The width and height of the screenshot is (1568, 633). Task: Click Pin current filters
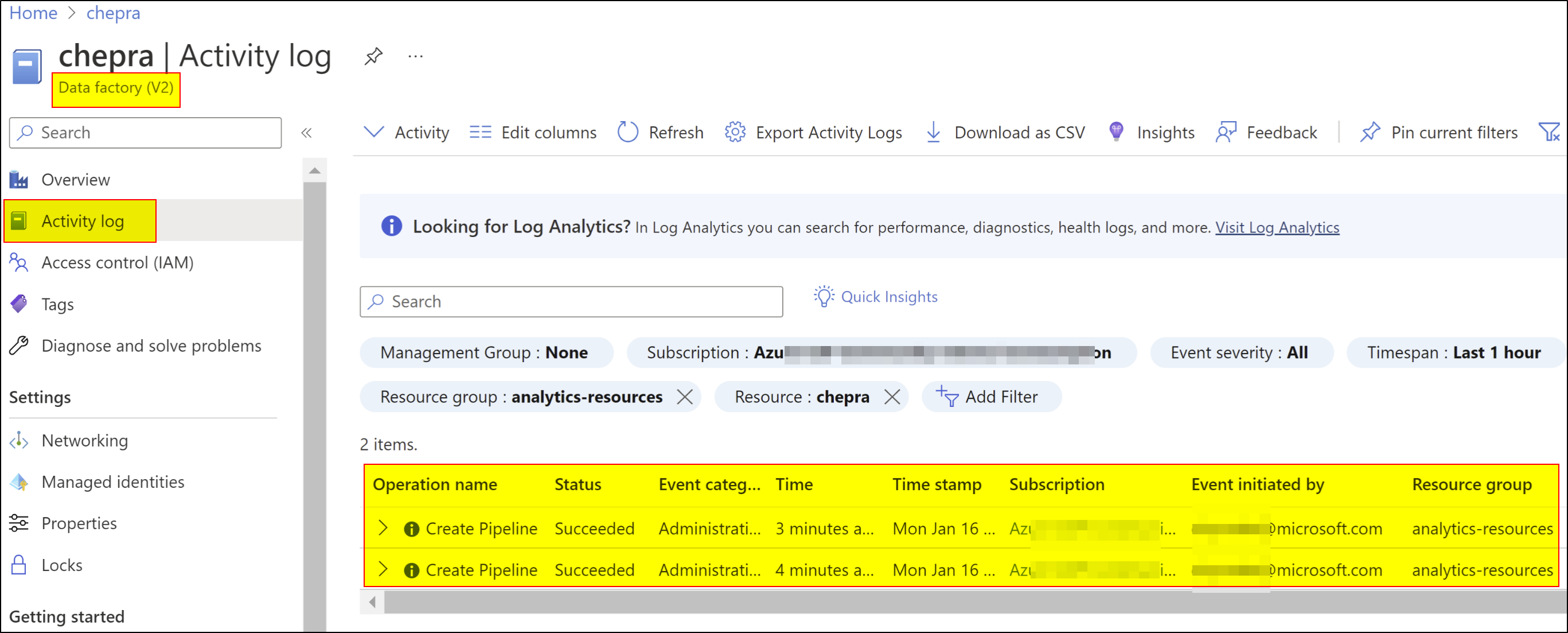tap(1438, 132)
